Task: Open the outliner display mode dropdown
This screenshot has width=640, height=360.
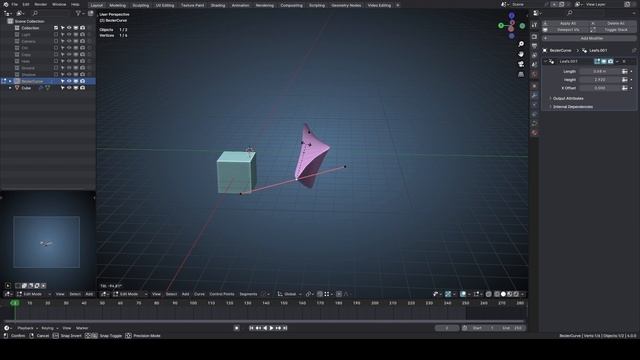Action: coord(8,13)
